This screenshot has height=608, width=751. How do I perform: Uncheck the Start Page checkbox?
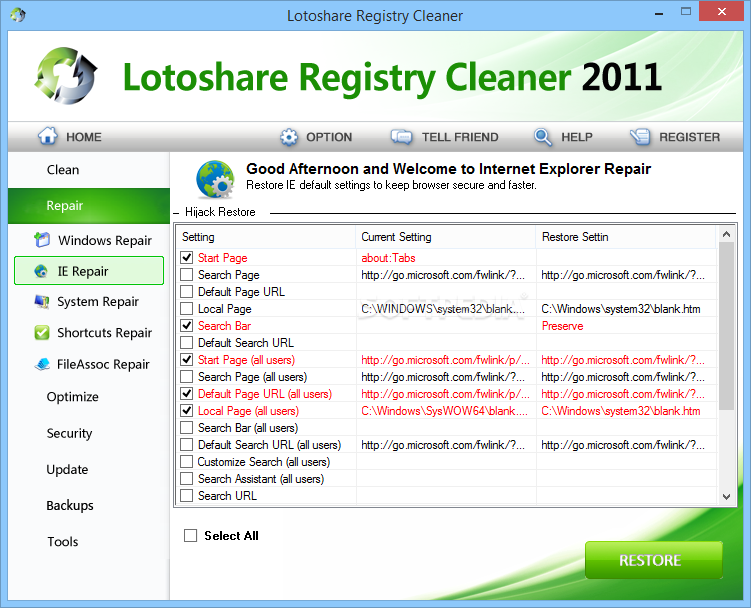click(187, 258)
